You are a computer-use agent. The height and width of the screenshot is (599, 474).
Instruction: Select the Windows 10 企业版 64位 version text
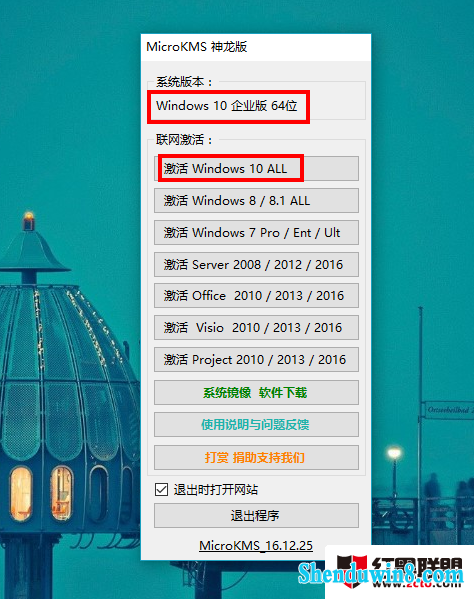(x=226, y=106)
